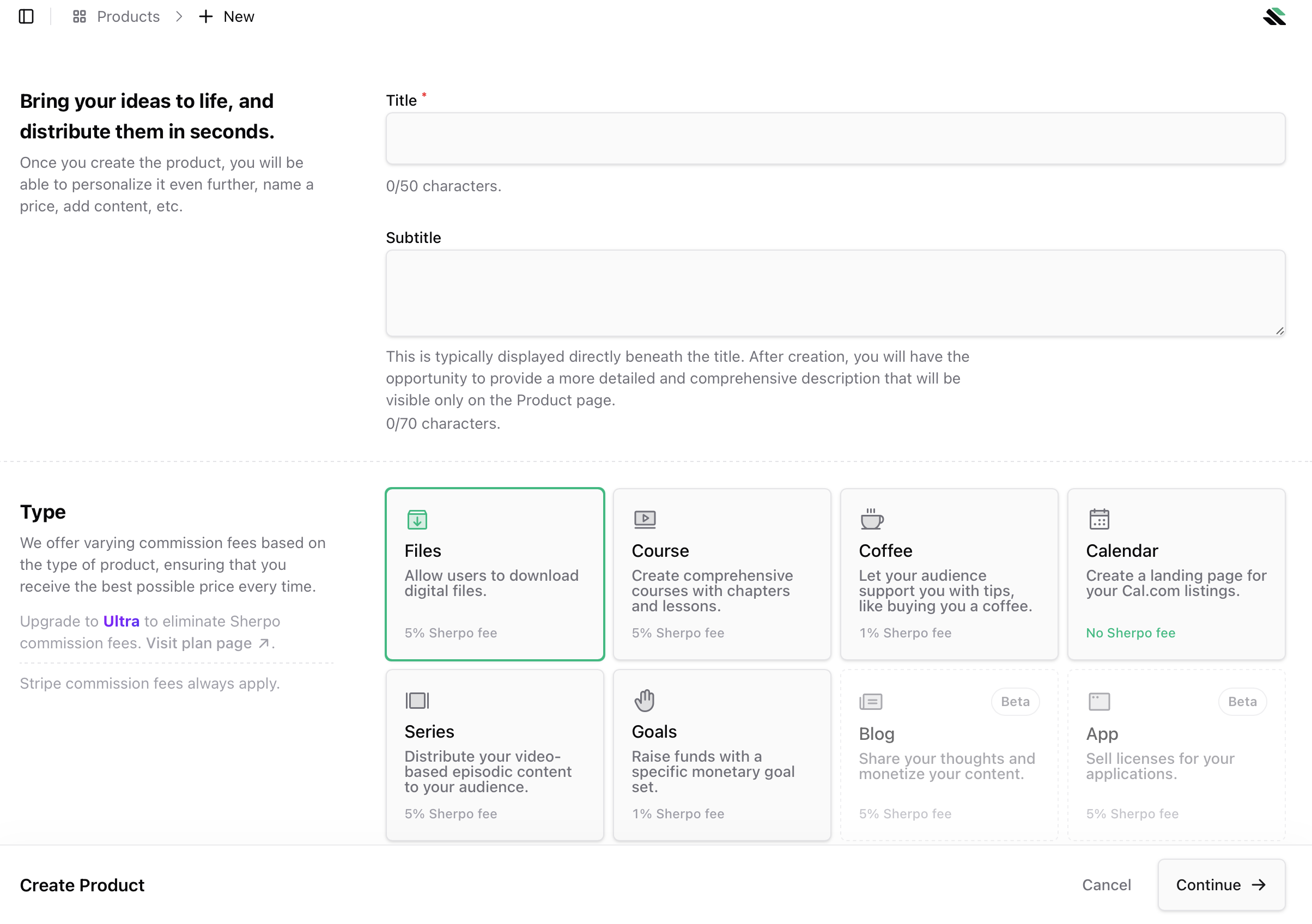Open the Ultra upgrade link

[121, 621]
